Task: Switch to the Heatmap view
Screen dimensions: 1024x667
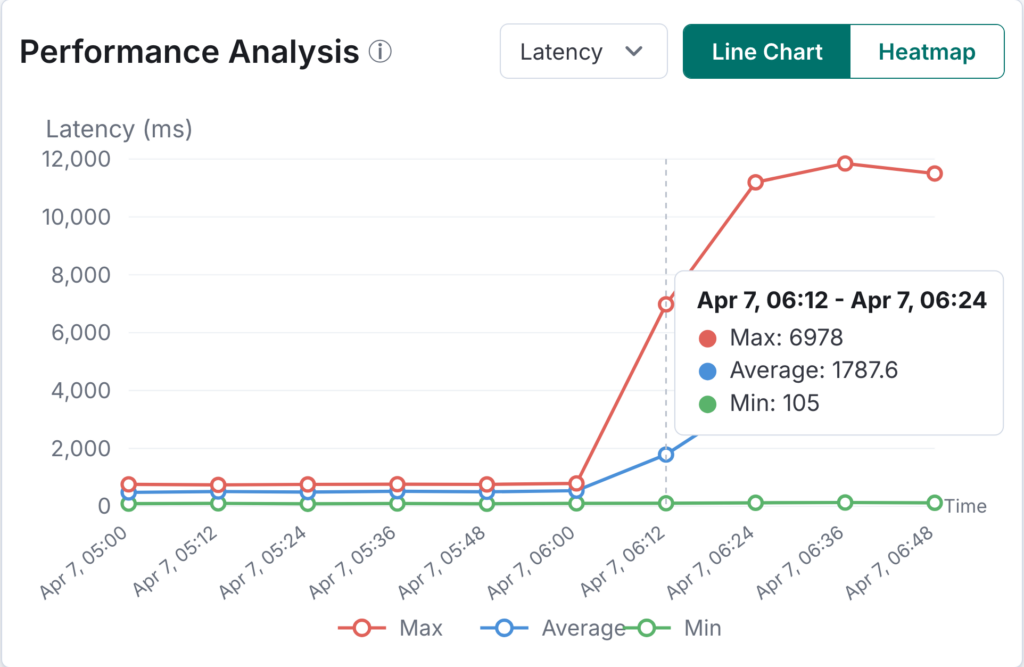Action: (x=927, y=52)
